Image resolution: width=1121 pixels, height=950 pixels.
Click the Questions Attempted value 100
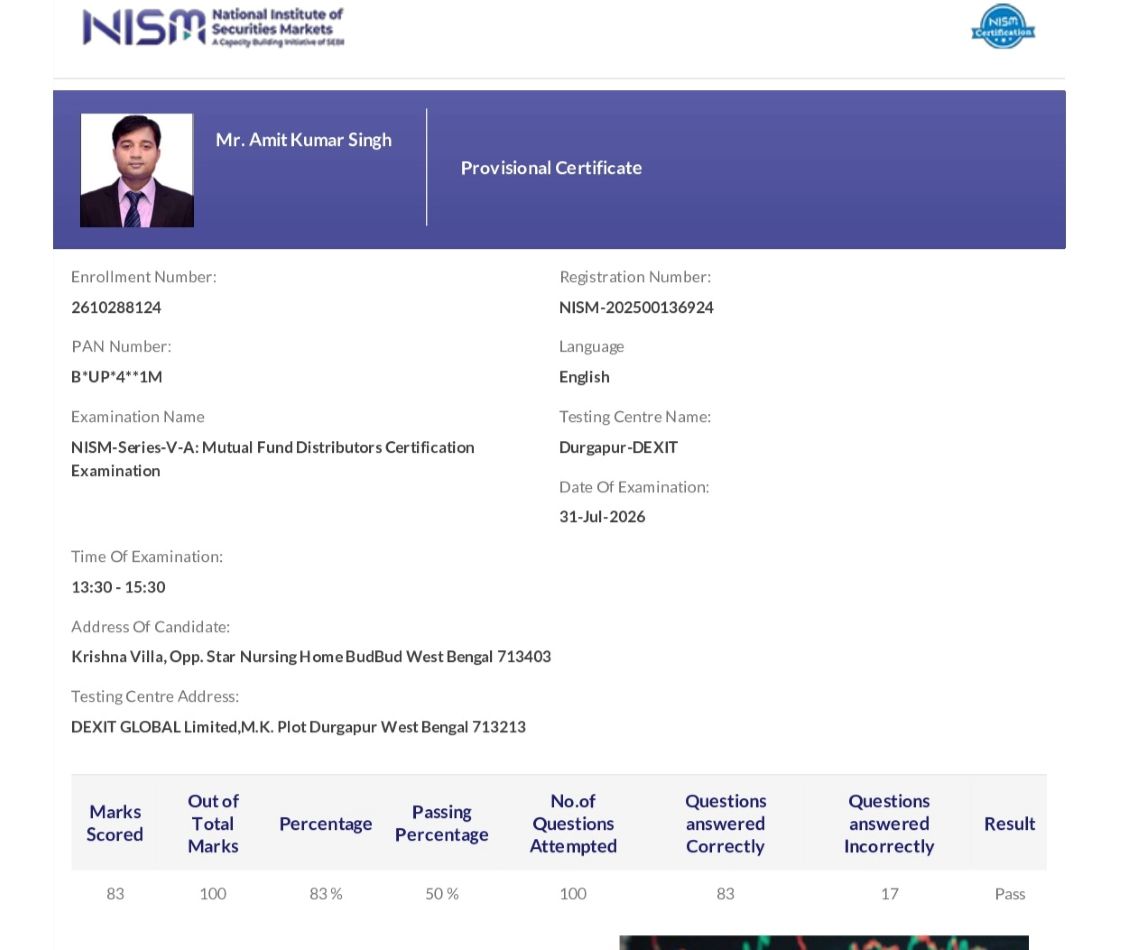pyautogui.click(x=573, y=894)
